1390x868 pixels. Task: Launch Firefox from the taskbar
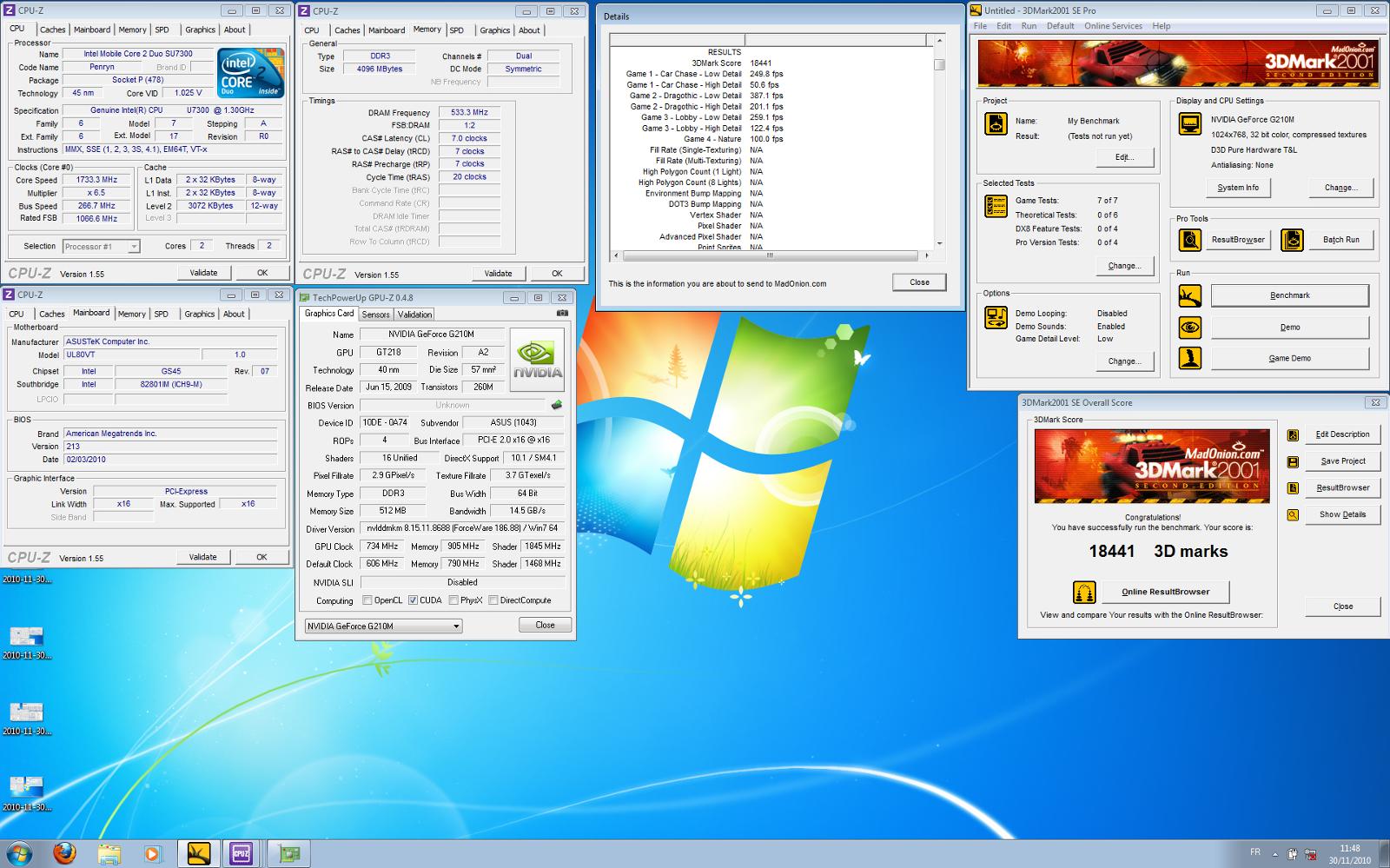[64, 853]
